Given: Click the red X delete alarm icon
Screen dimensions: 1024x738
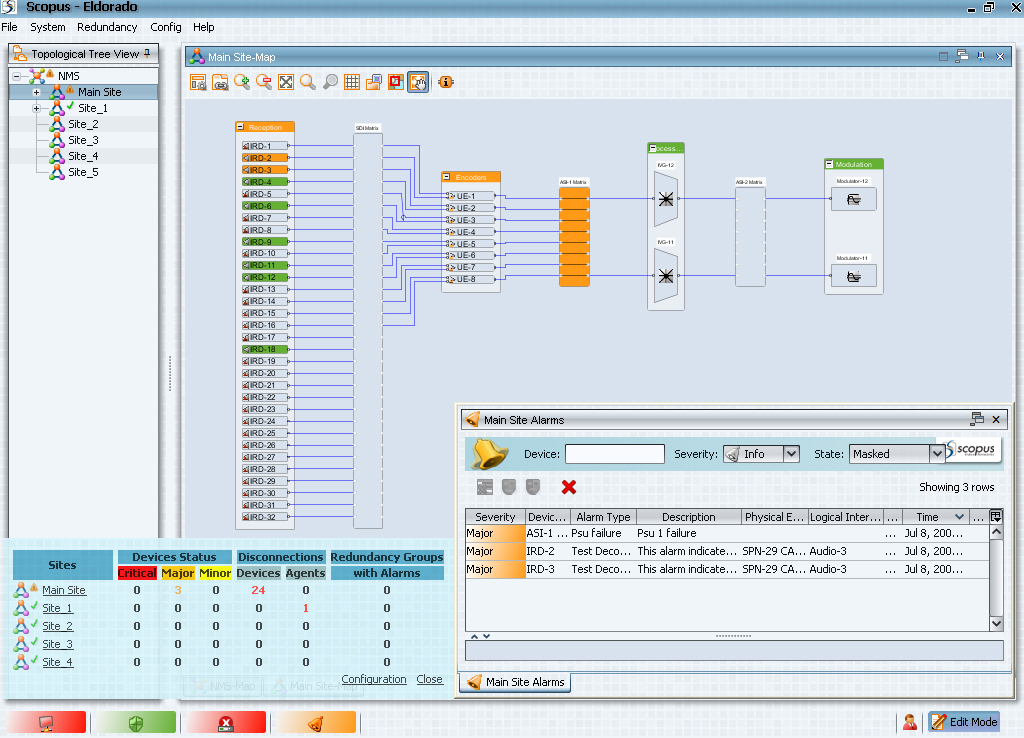Looking at the screenshot, I should coord(569,487).
